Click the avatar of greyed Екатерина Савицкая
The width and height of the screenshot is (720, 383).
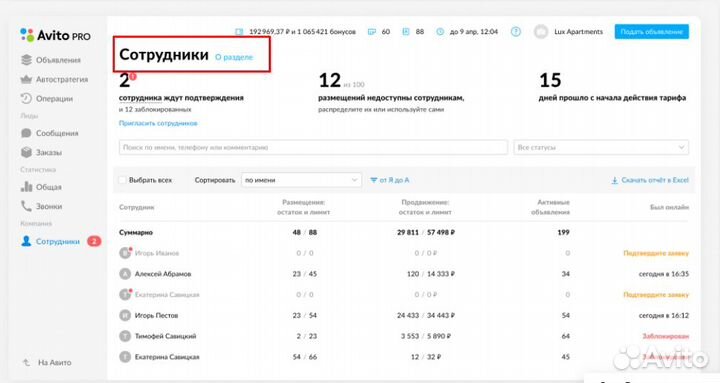(x=125, y=294)
